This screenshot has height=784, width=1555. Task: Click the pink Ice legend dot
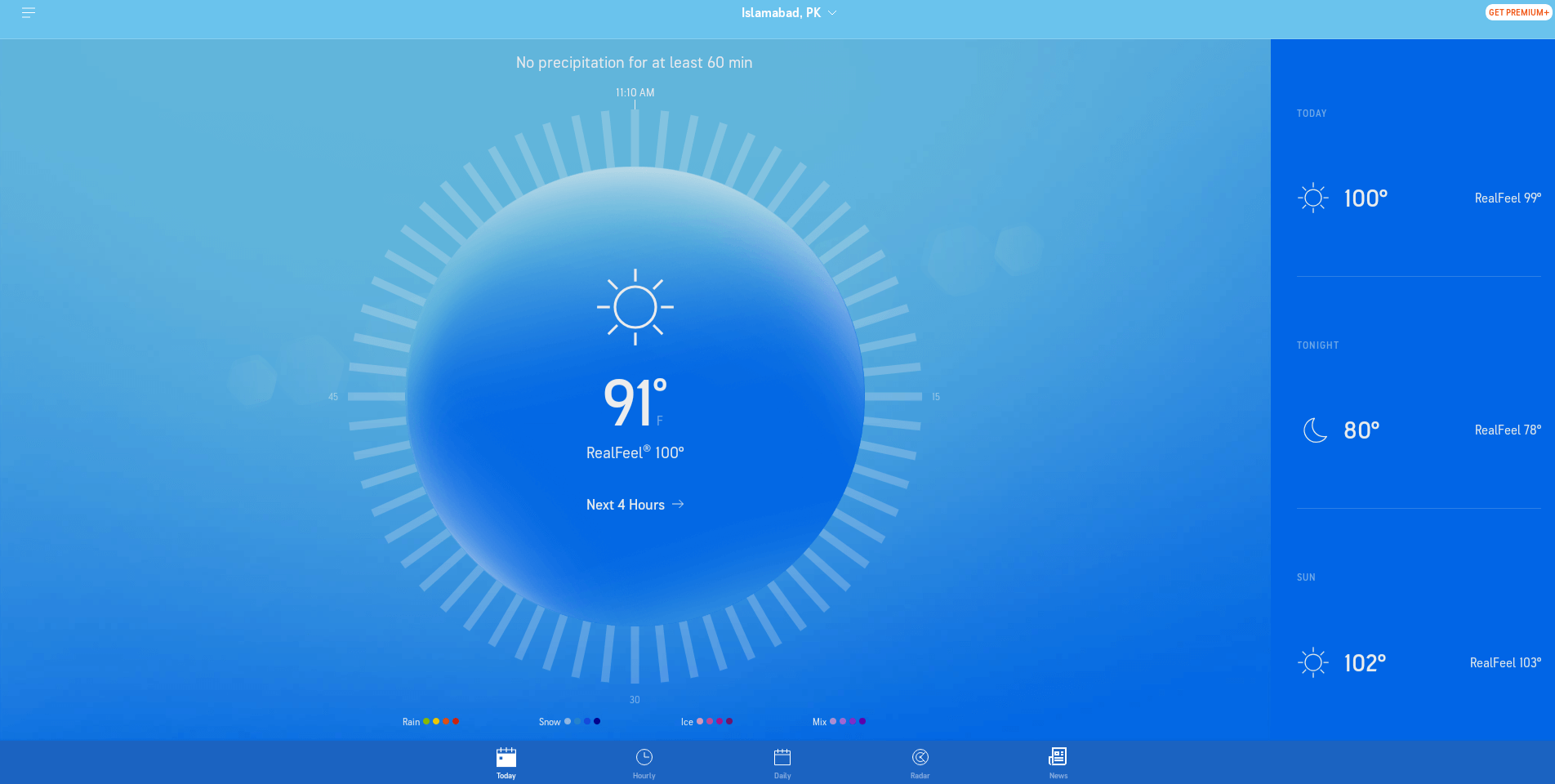700,721
